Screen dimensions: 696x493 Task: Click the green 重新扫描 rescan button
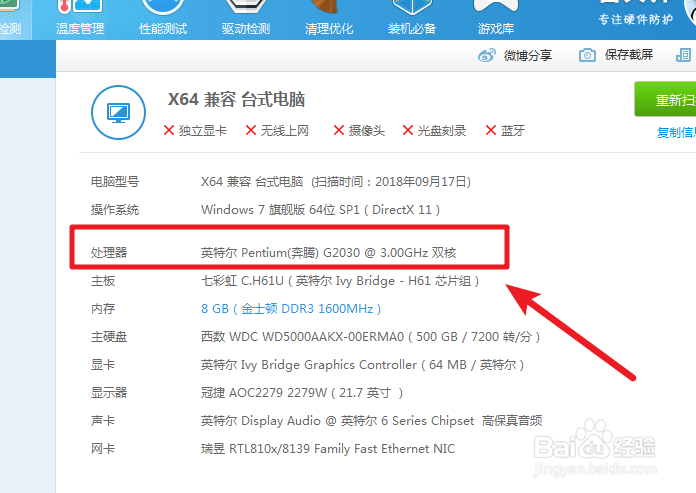(665, 99)
